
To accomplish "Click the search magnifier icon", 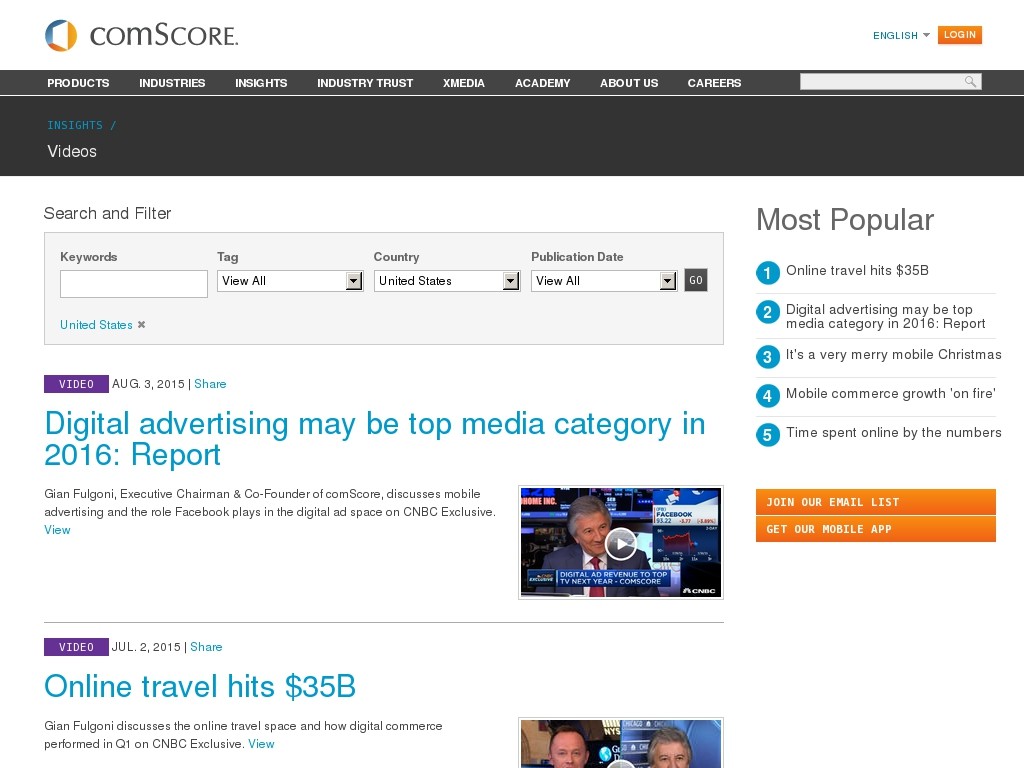I will click(x=970, y=82).
